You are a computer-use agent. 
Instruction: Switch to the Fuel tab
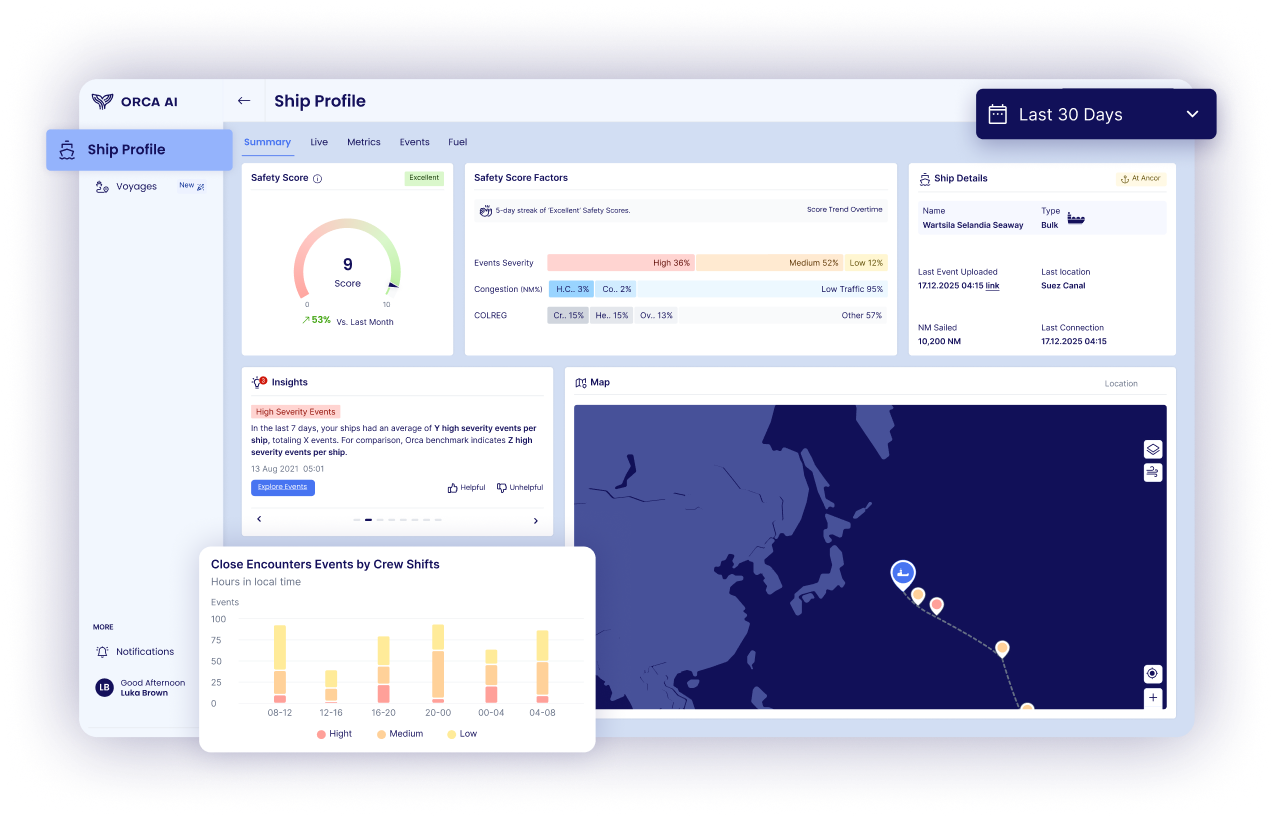tap(458, 142)
